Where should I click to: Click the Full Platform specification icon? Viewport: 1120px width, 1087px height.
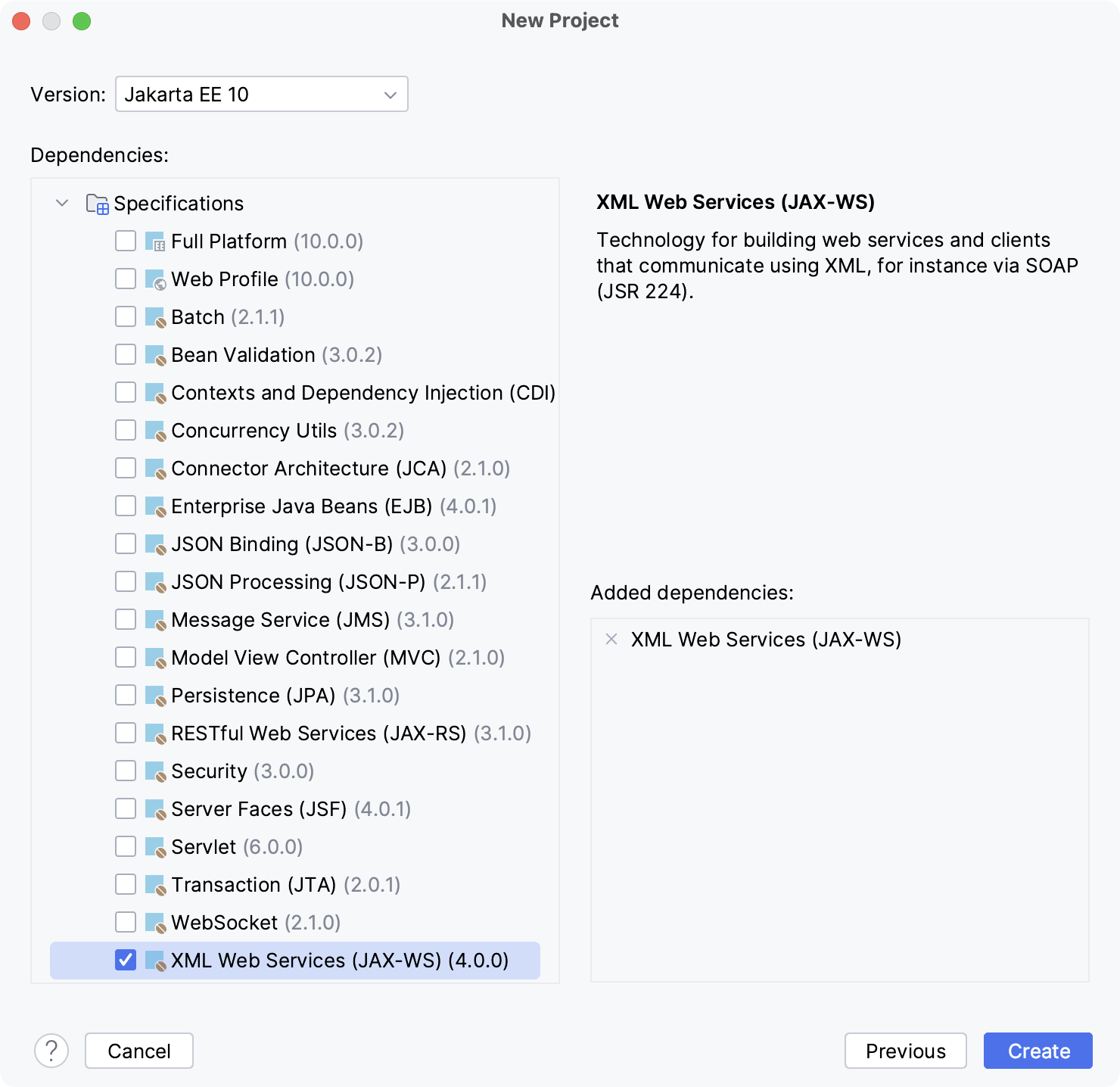(154, 241)
